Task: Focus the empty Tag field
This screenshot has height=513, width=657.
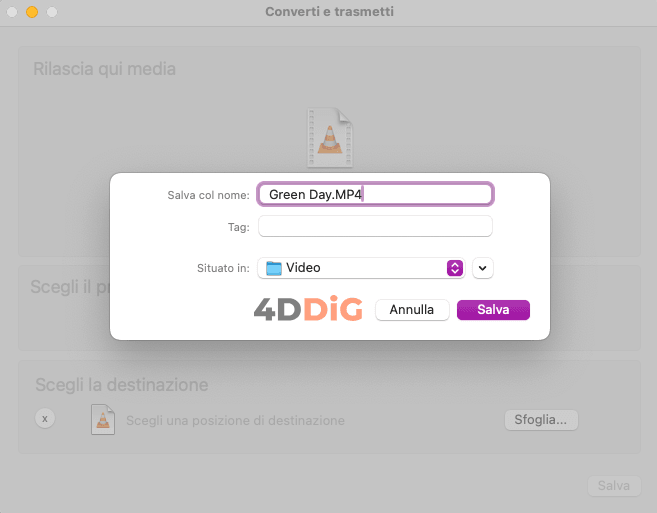Action: coord(375,227)
